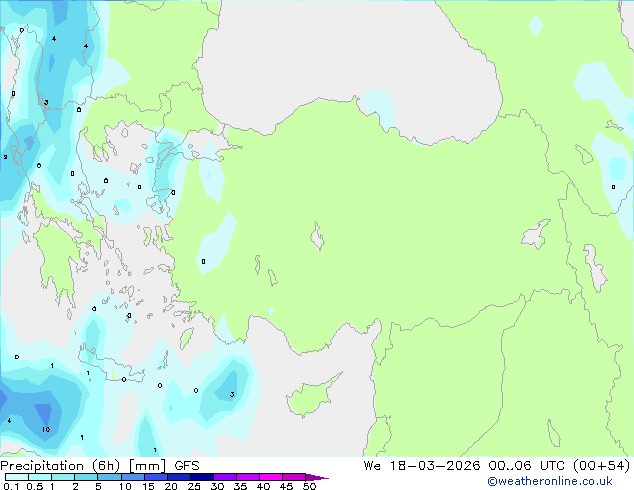Click the date '18-03-2026'
The image size is (634, 490).
(x=435, y=466)
